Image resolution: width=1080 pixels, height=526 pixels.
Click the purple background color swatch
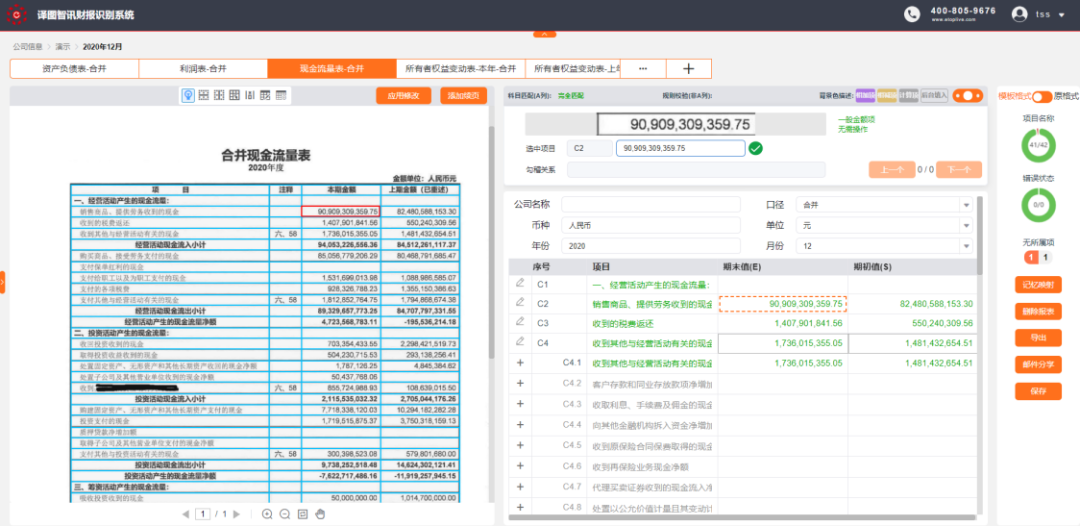(x=865, y=96)
